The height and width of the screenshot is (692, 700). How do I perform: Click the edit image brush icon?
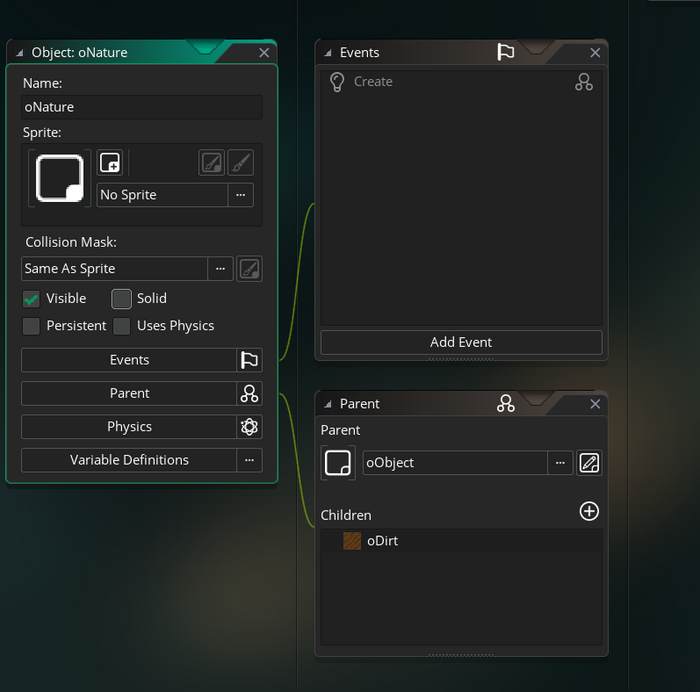241,163
